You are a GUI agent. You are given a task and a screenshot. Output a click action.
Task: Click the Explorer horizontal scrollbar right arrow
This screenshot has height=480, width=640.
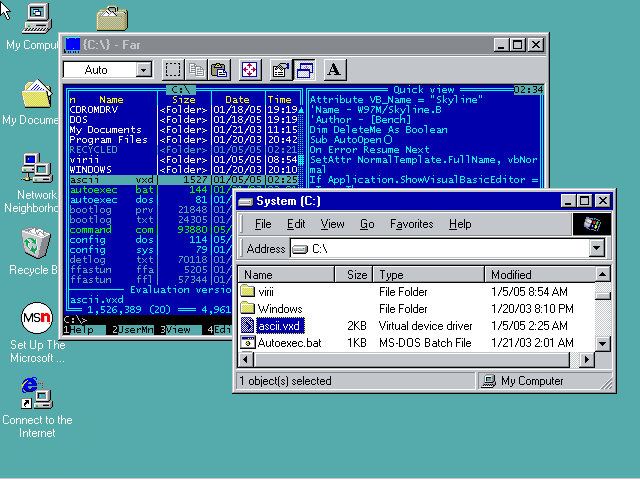(x=587, y=359)
